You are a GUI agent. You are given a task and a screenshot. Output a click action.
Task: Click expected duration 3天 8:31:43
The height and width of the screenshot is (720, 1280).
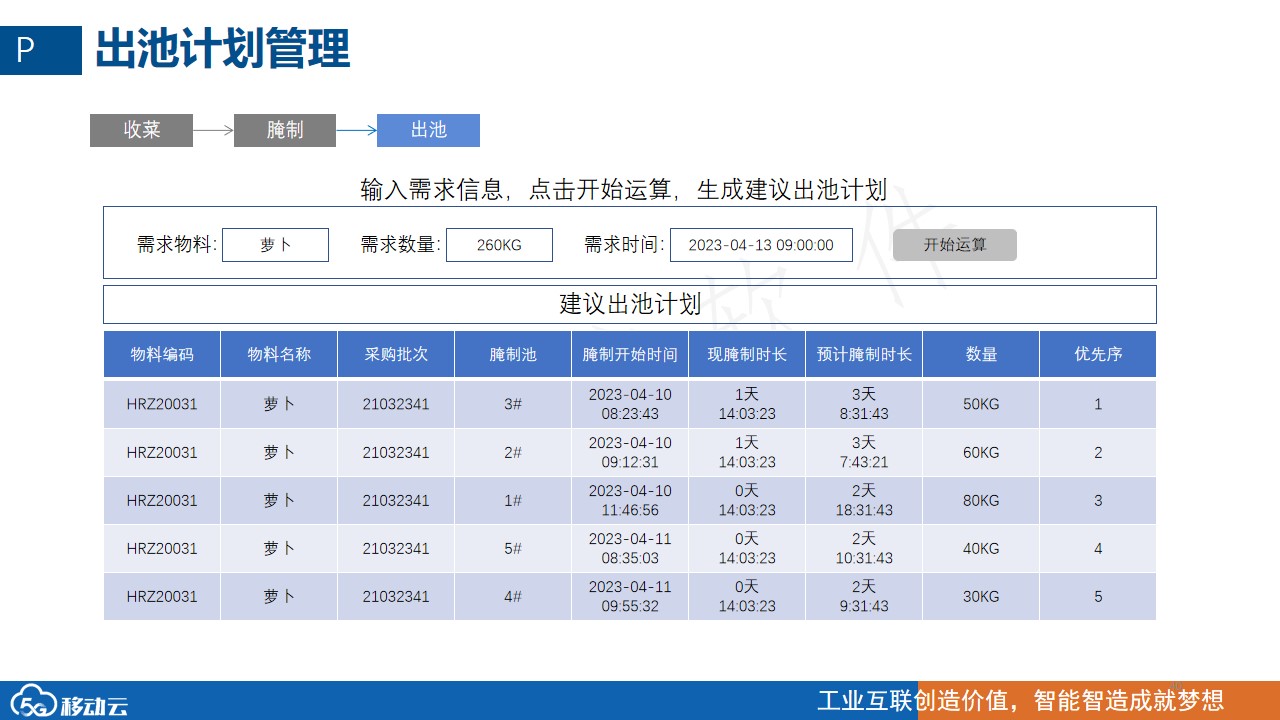click(864, 404)
